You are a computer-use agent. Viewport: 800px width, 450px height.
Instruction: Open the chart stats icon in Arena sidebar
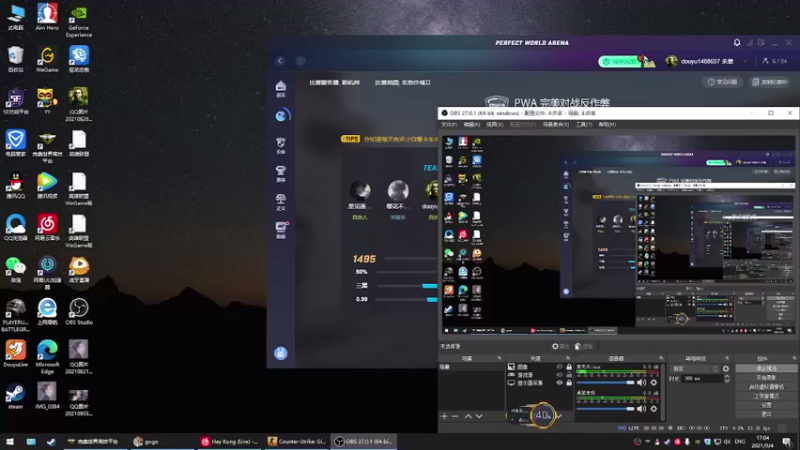point(281,230)
